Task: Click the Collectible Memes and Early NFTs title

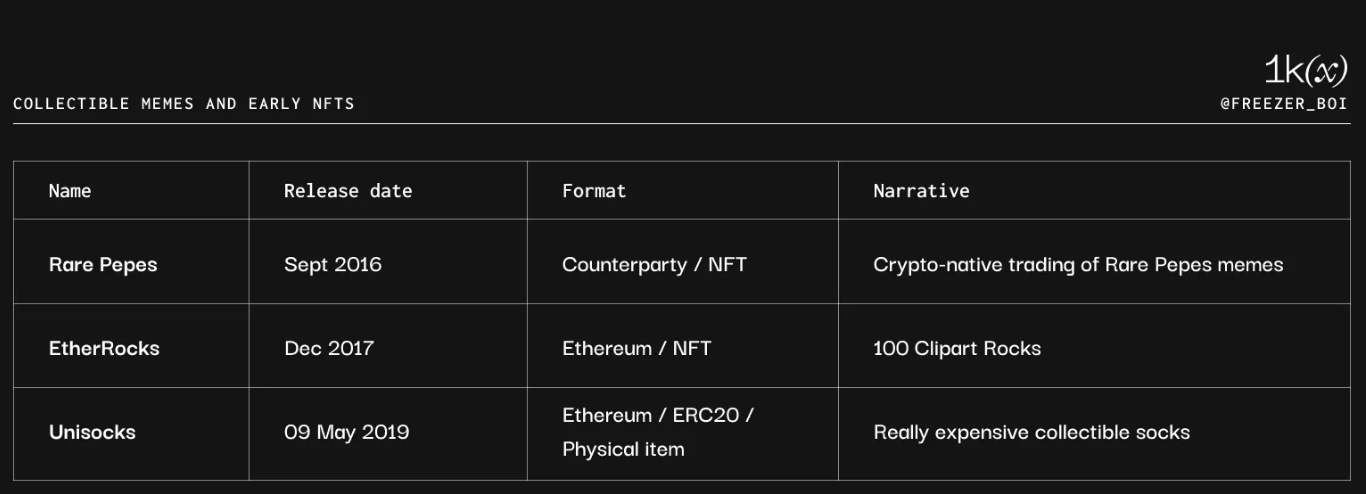Action: coord(184,104)
